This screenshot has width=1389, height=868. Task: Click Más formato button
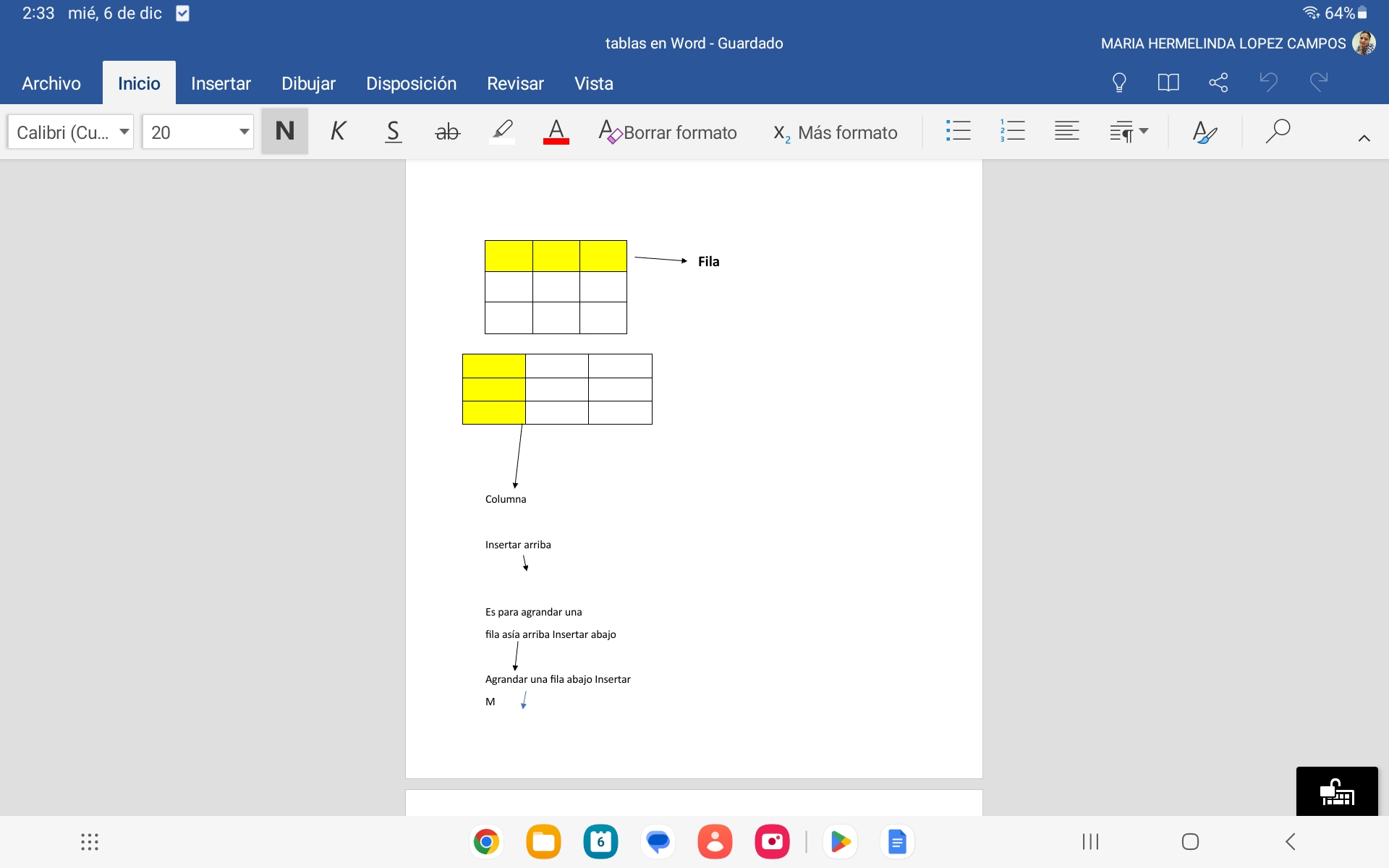836,132
